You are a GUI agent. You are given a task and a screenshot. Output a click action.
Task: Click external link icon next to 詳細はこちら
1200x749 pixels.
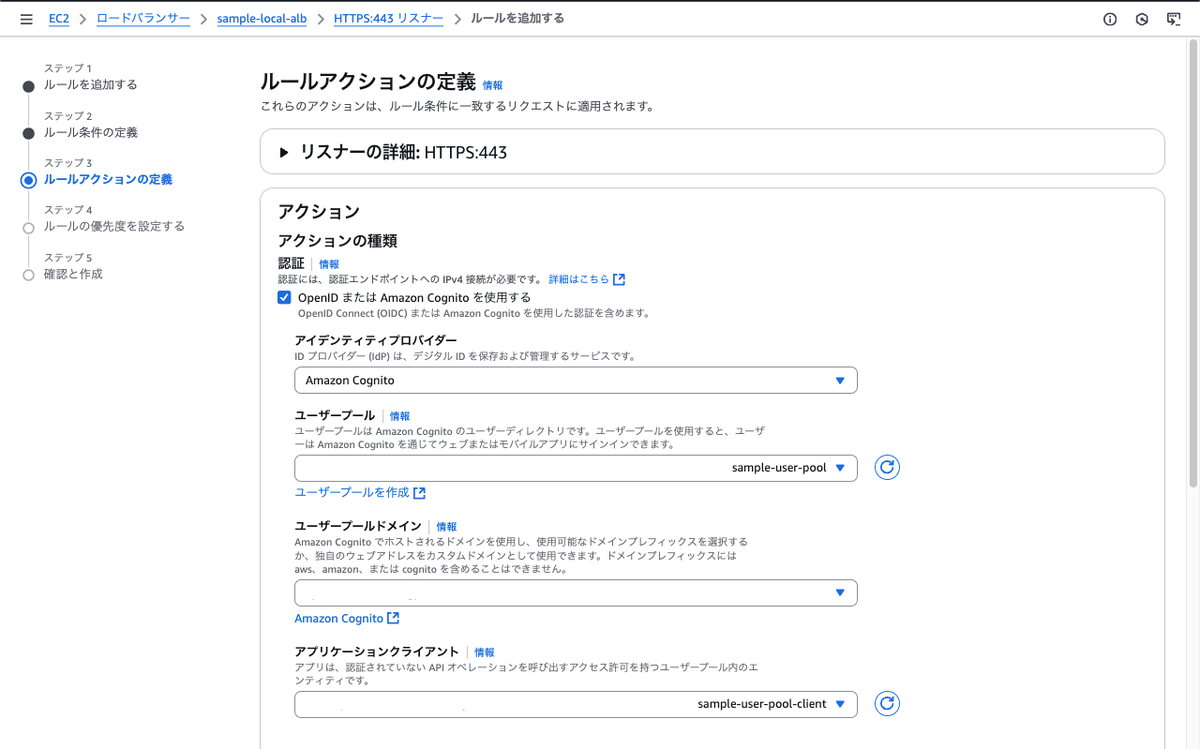[x=619, y=280]
